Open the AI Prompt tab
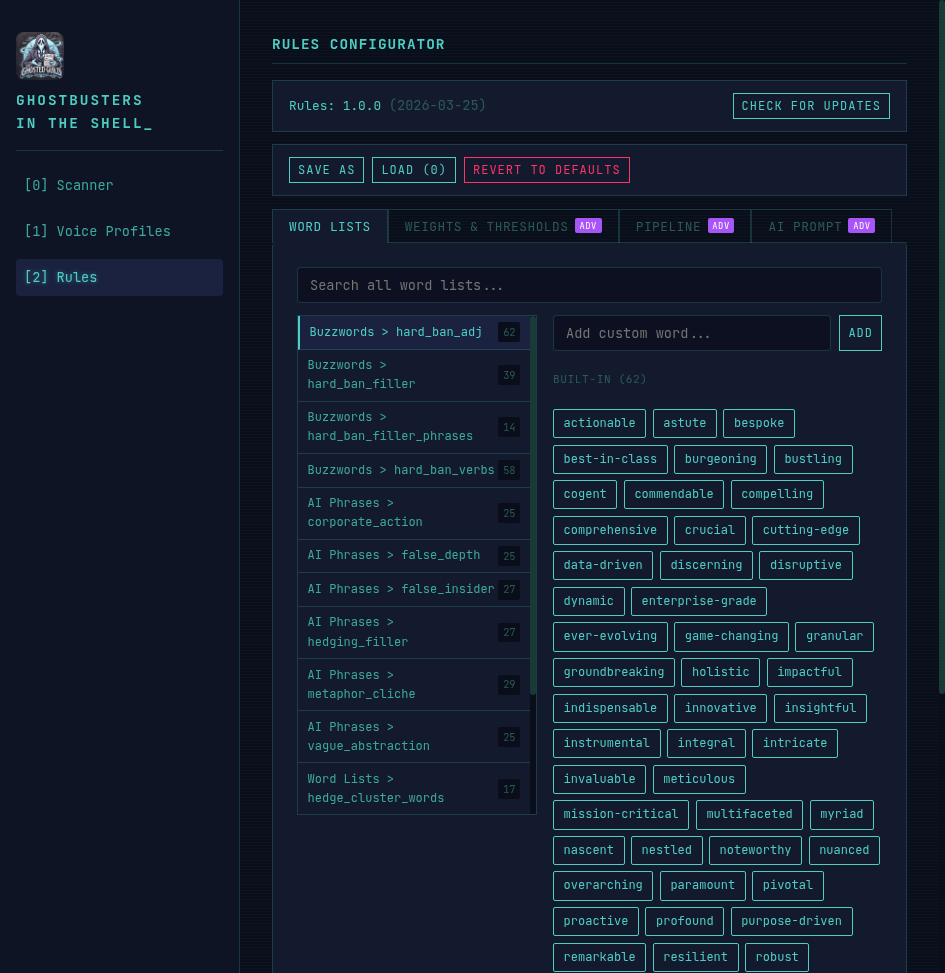 point(822,226)
